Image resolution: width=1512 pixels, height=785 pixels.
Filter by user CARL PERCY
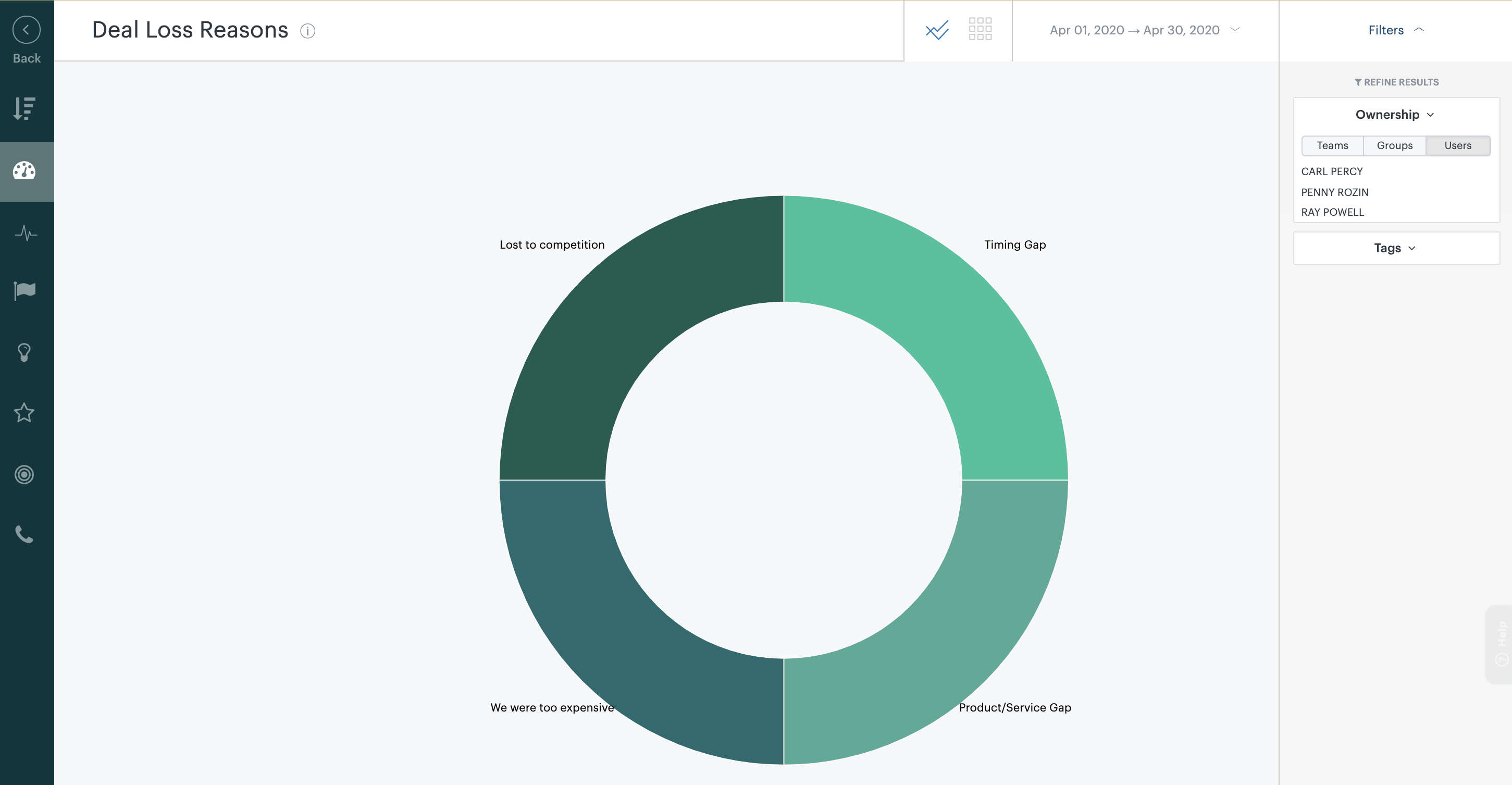click(1332, 171)
